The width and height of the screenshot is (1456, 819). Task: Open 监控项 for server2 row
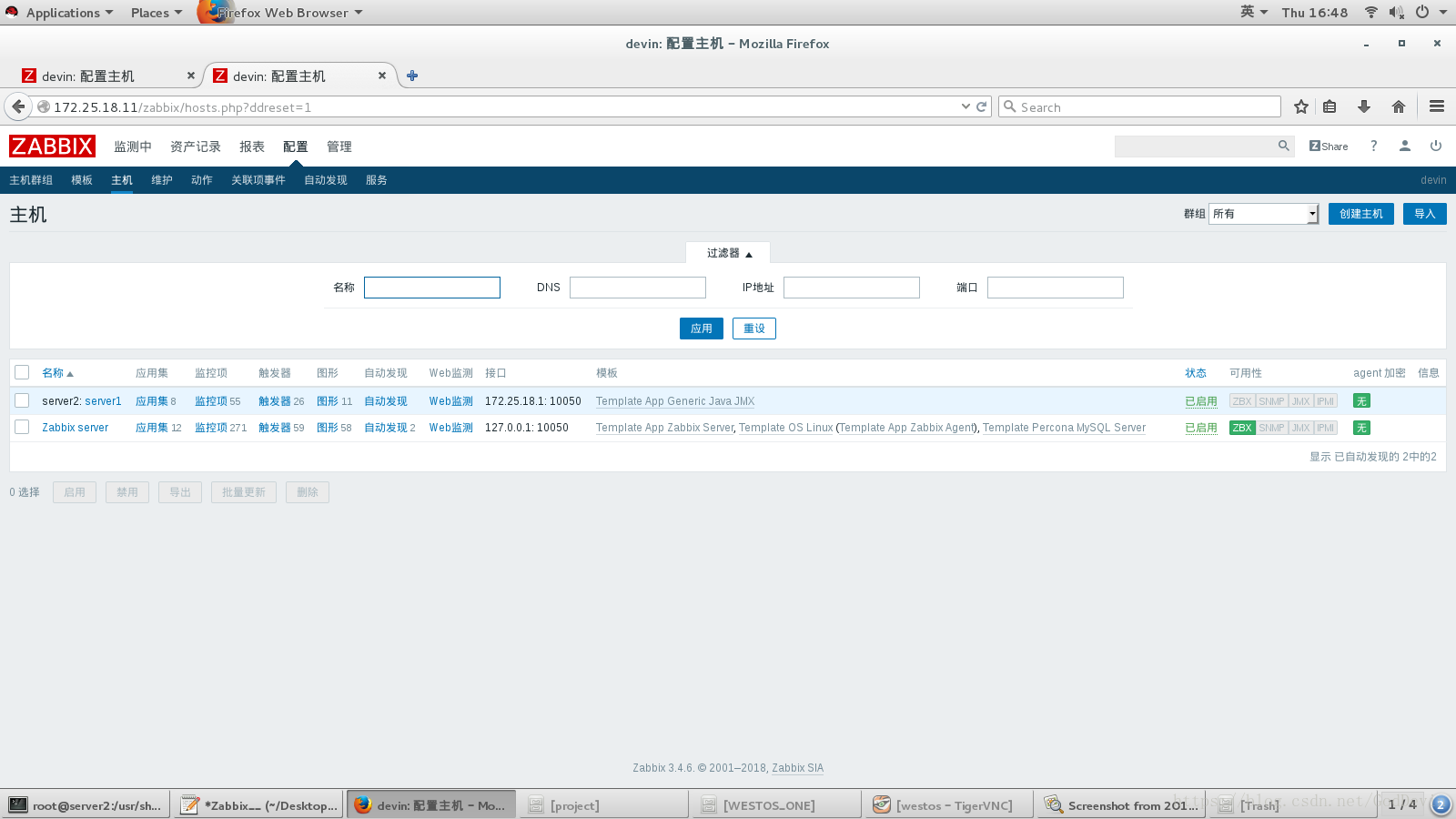point(211,401)
